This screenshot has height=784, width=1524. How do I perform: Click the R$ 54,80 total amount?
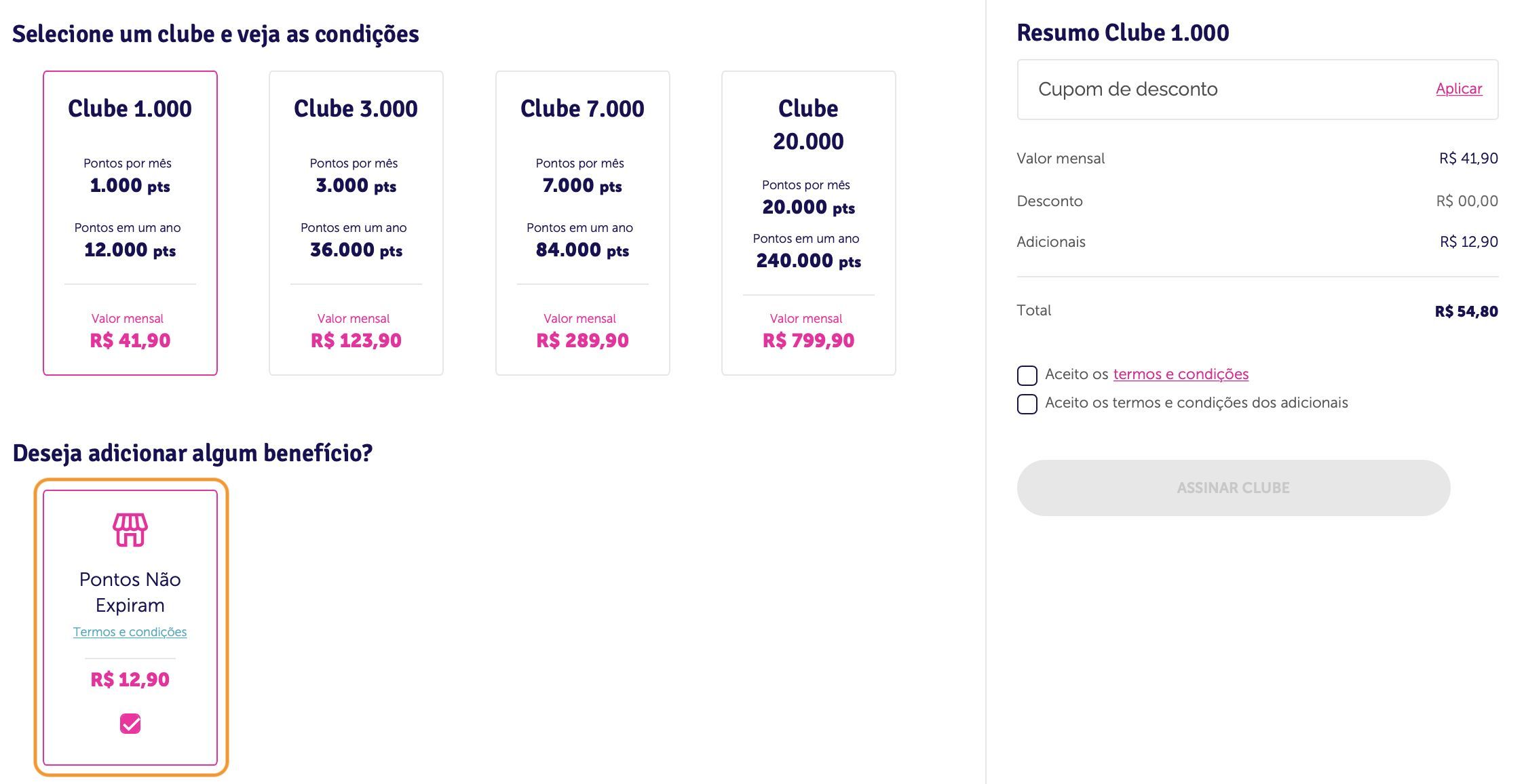pos(1466,311)
